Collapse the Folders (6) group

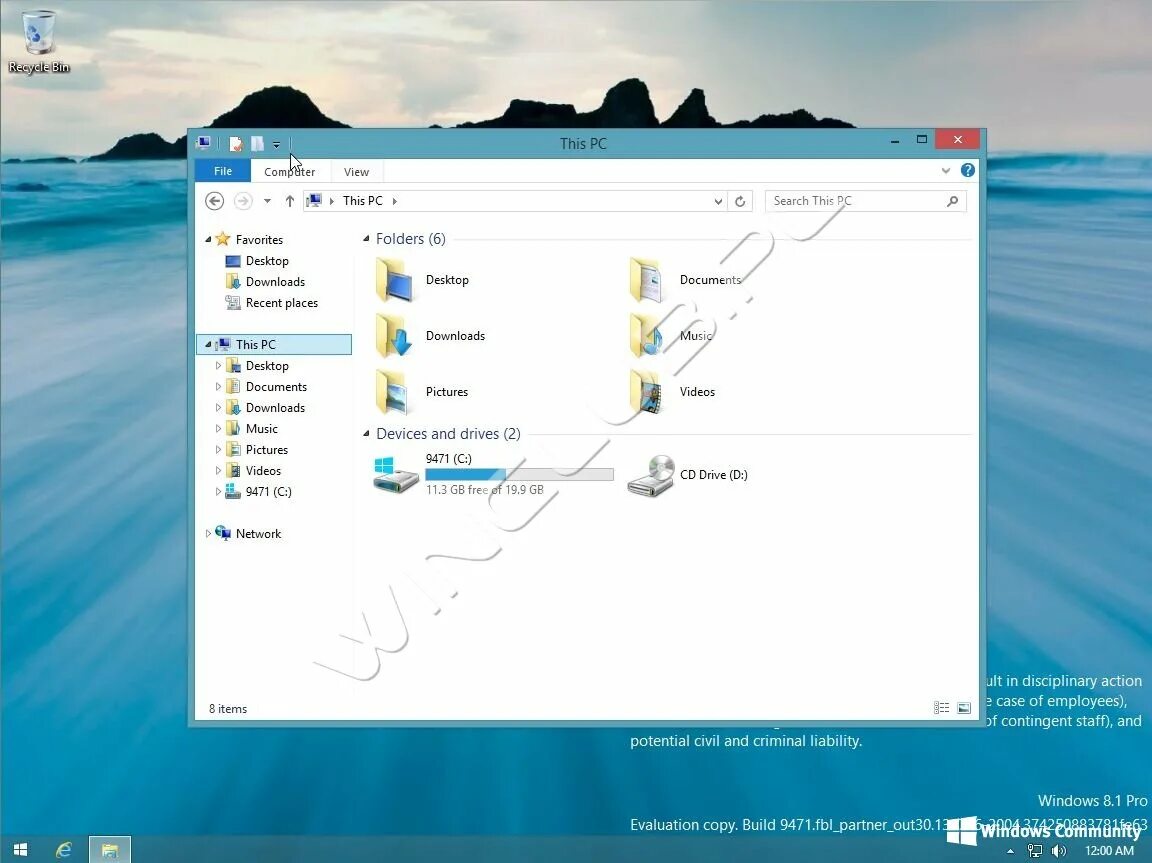coord(366,239)
